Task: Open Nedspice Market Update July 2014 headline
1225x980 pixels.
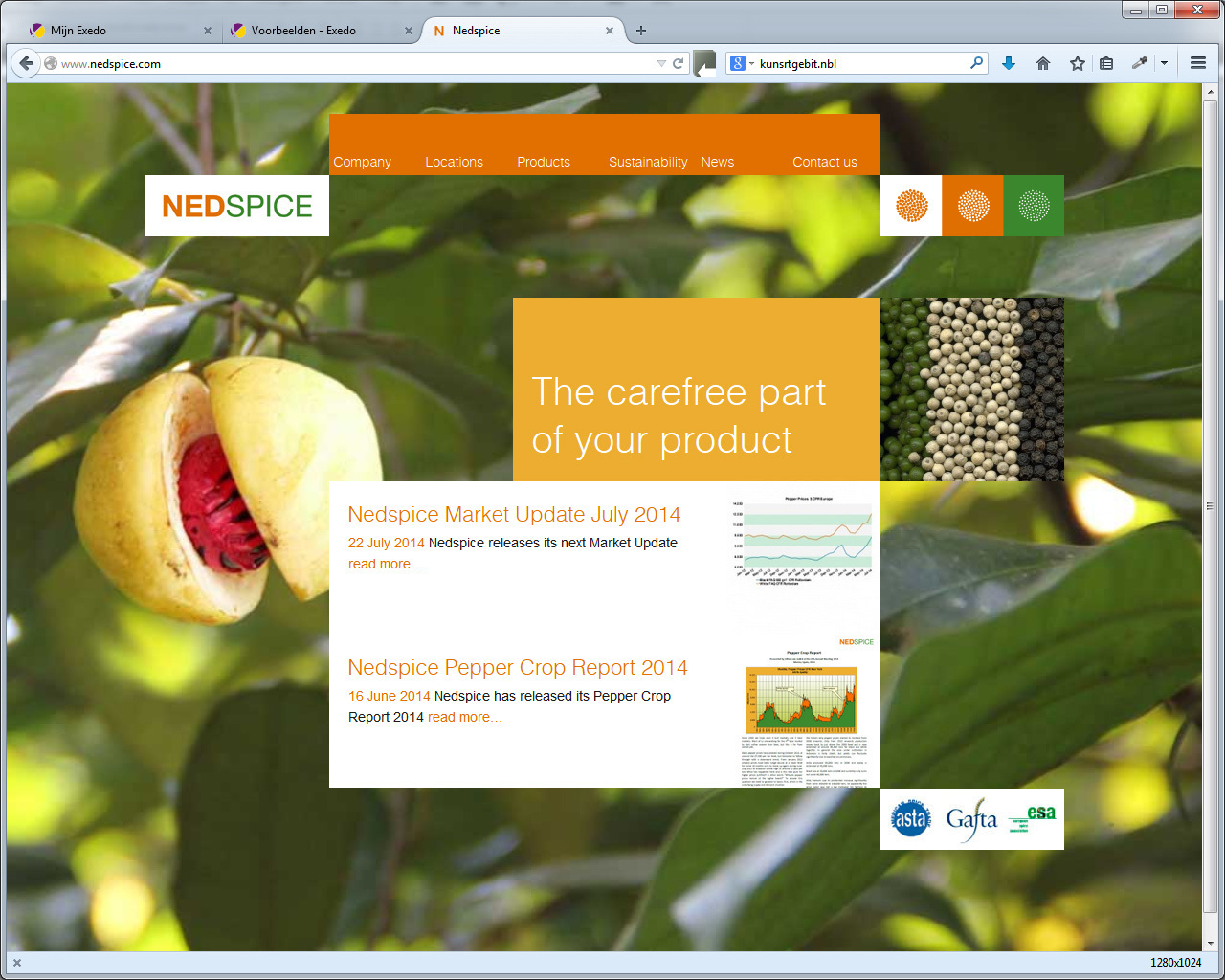Action: tap(514, 514)
